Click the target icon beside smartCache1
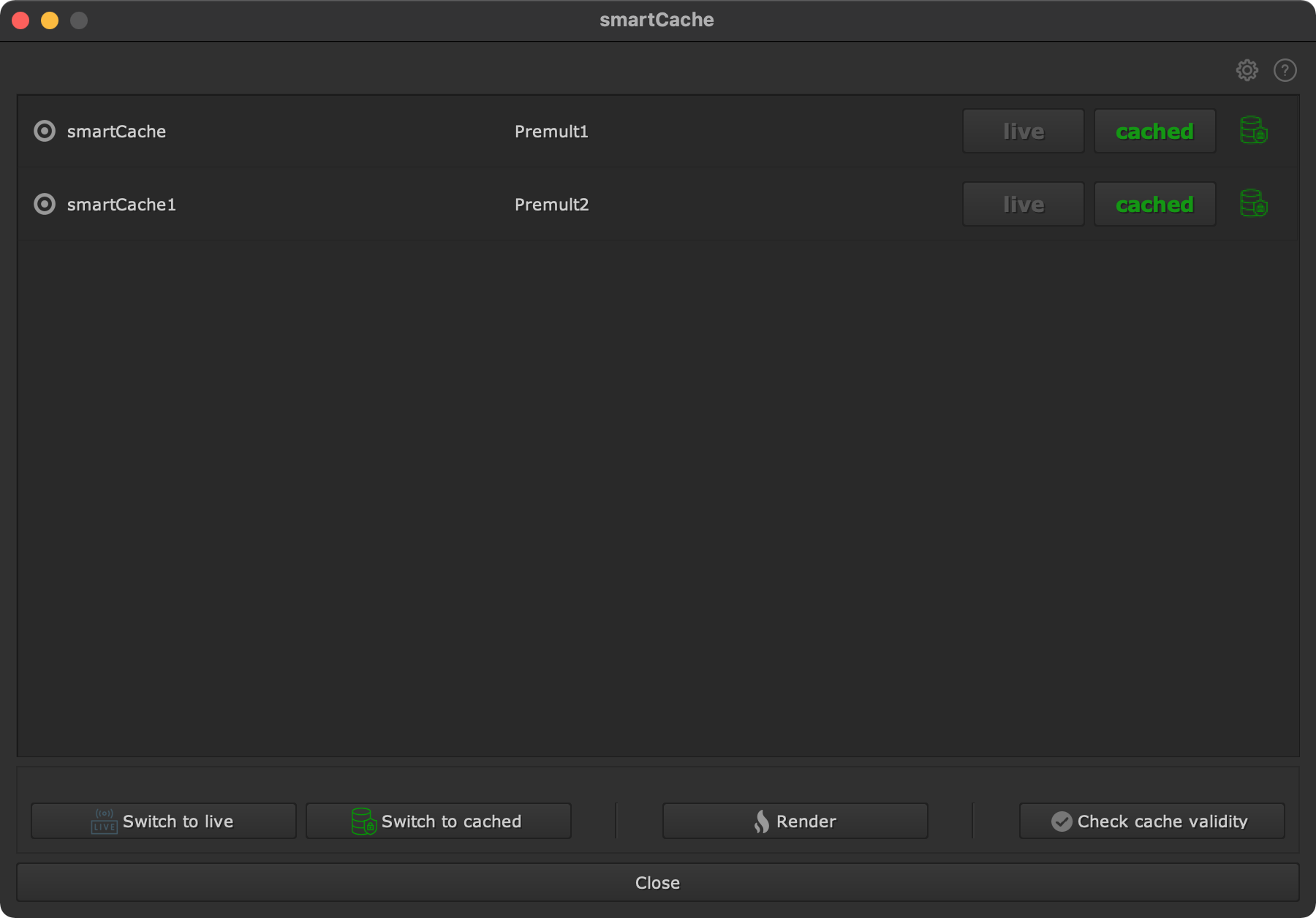1316x918 pixels. point(45,204)
